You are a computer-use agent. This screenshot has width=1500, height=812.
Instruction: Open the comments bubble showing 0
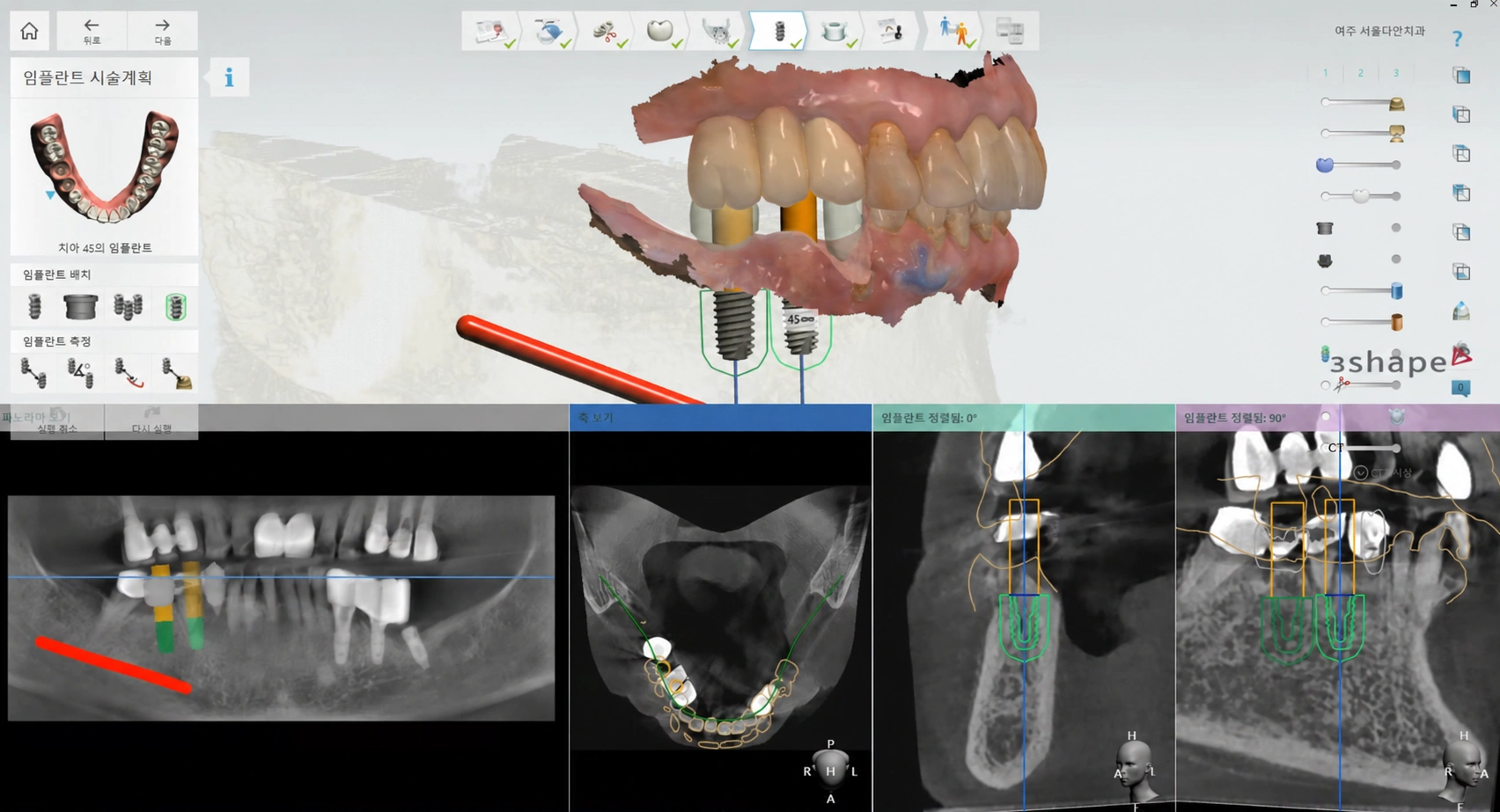click(1461, 387)
